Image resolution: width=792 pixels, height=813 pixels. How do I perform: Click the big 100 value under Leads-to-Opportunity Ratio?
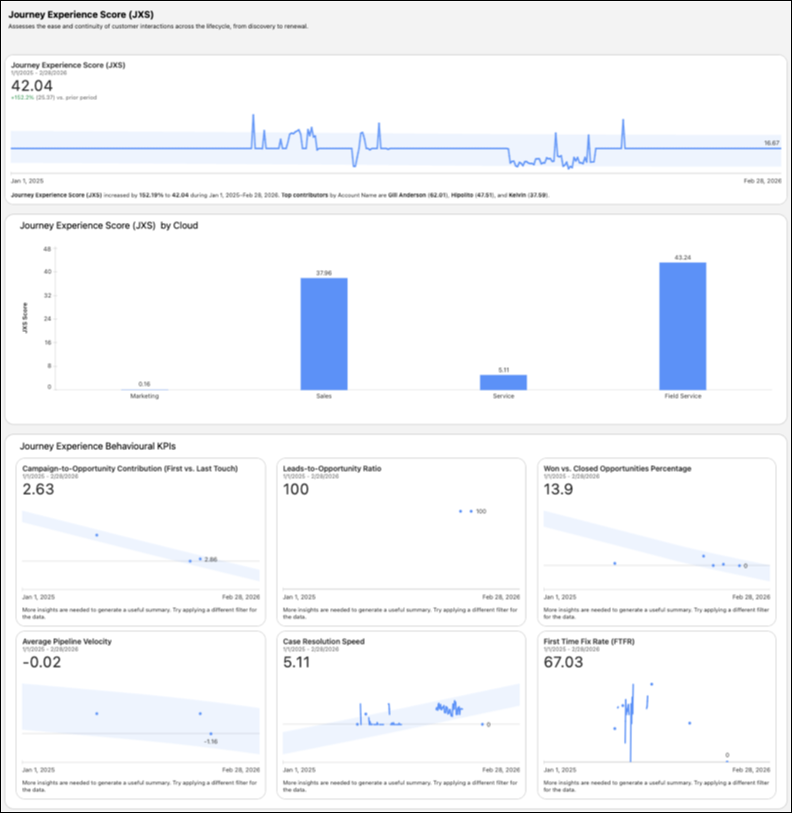tap(296, 489)
